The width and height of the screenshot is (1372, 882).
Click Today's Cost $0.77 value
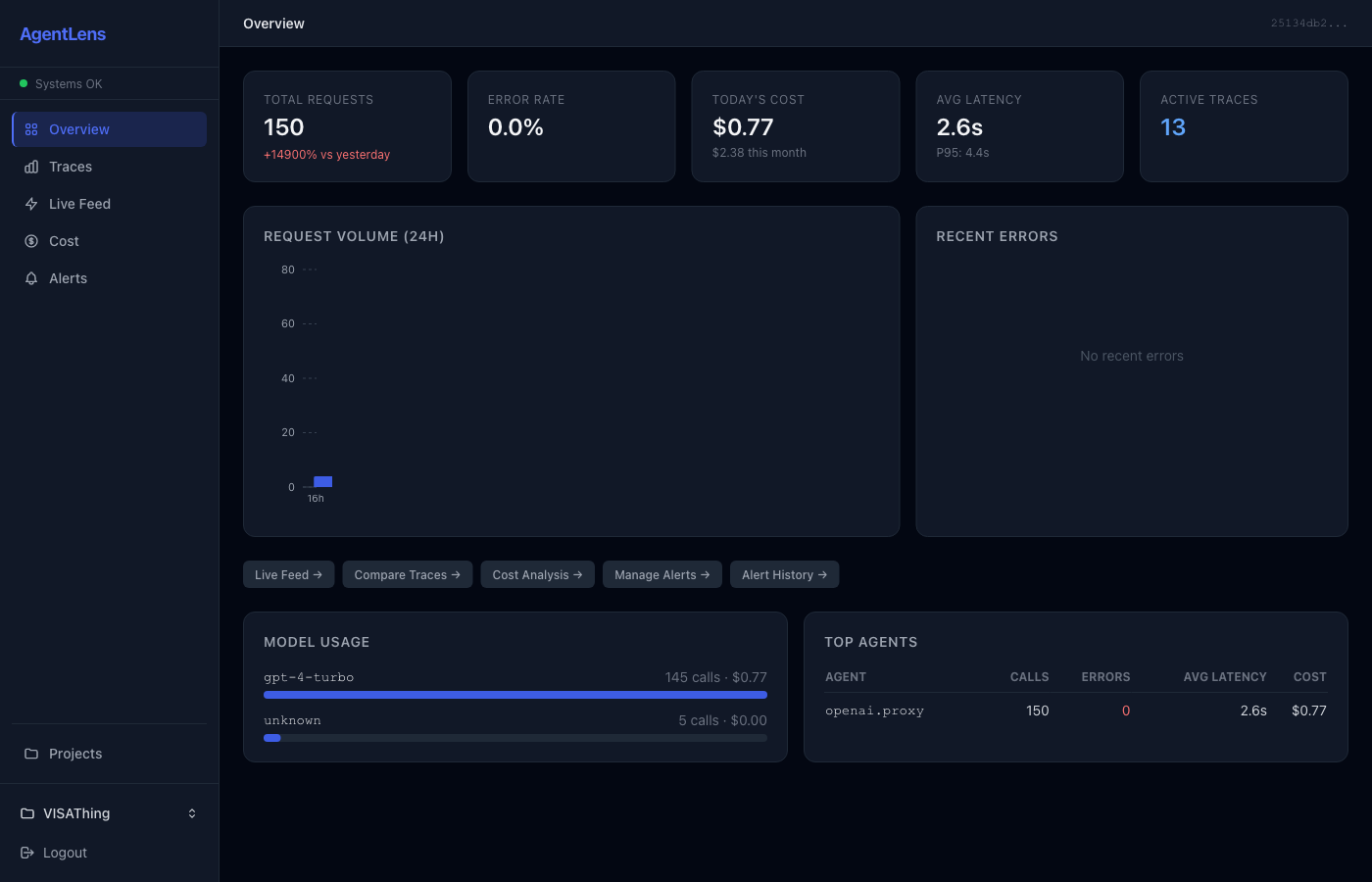[743, 127]
